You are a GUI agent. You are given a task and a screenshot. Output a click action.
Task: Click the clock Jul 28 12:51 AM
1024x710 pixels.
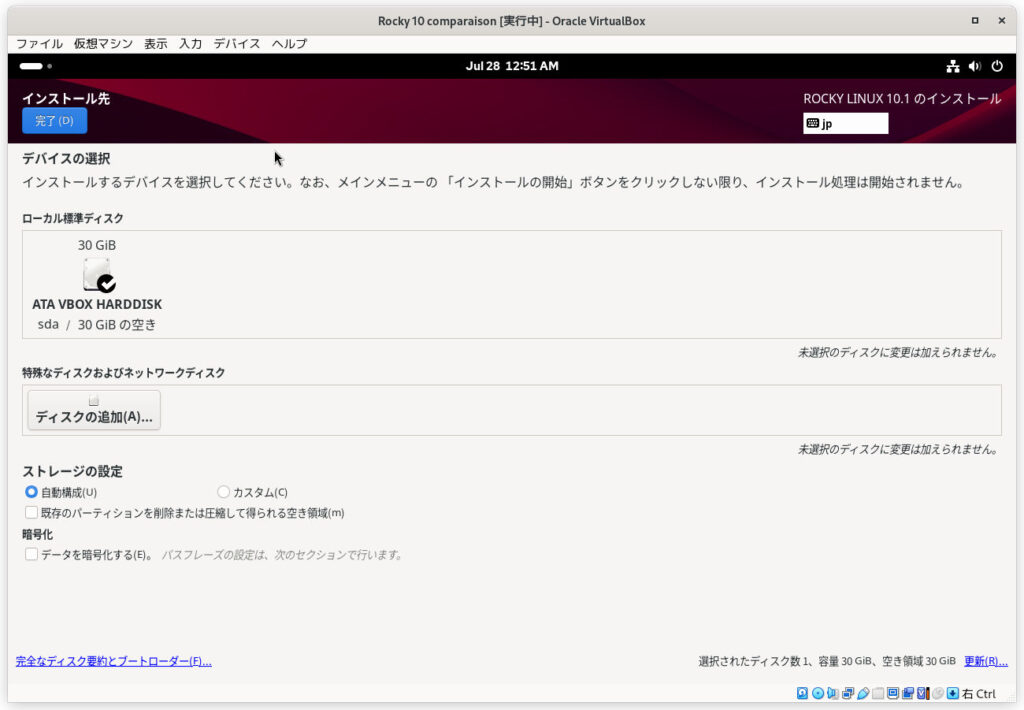(512, 66)
